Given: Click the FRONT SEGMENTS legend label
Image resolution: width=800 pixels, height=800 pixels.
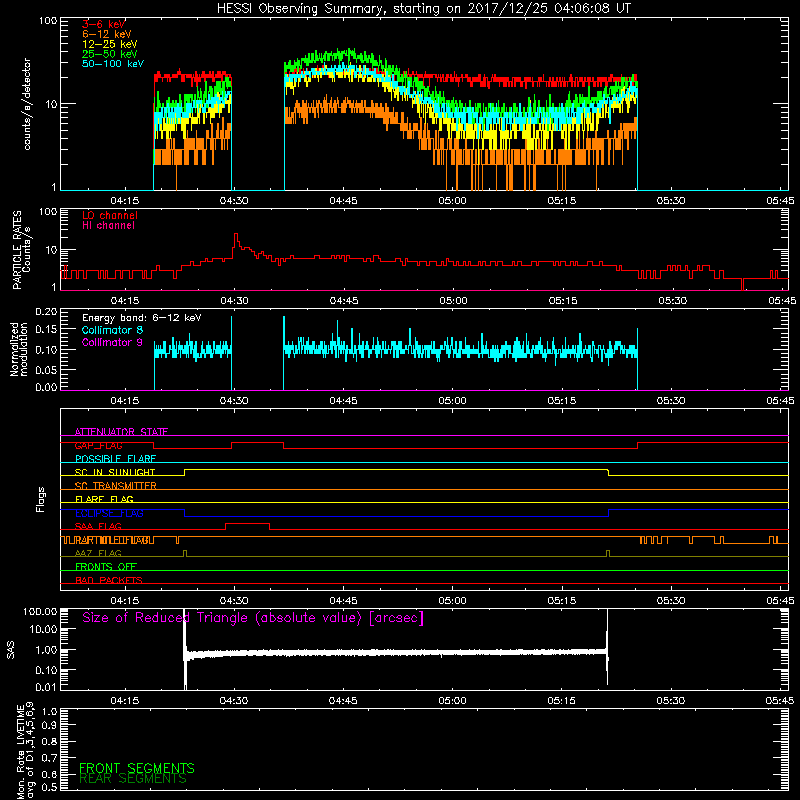Looking at the screenshot, I should pos(137,768).
